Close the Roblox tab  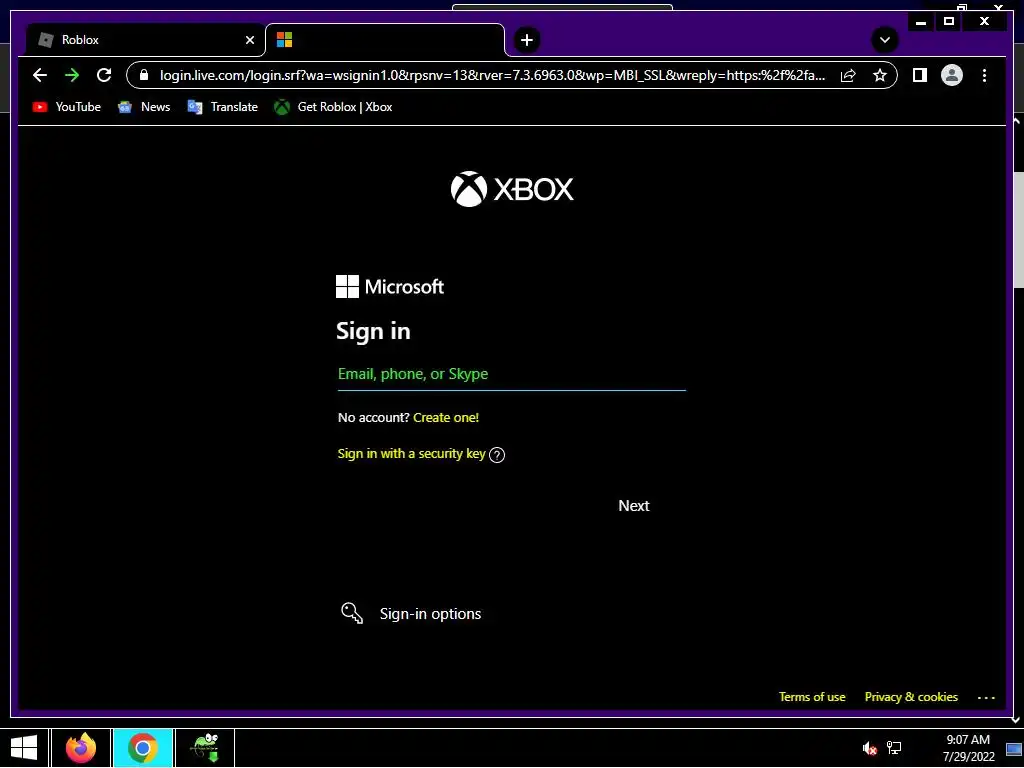(x=249, y=40)
